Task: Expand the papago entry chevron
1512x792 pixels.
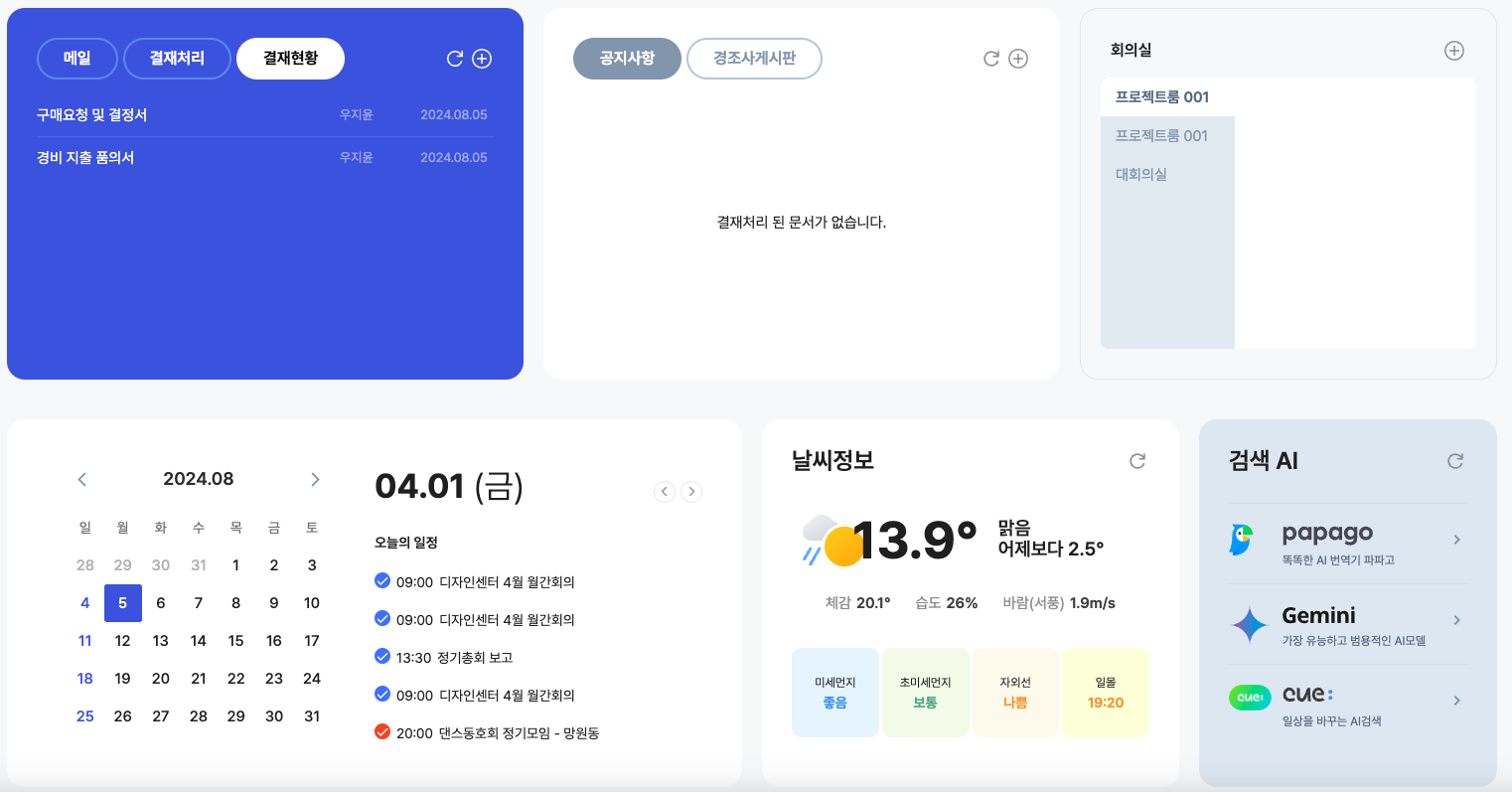Action: pyautogui.click(x=1456, y=540)
